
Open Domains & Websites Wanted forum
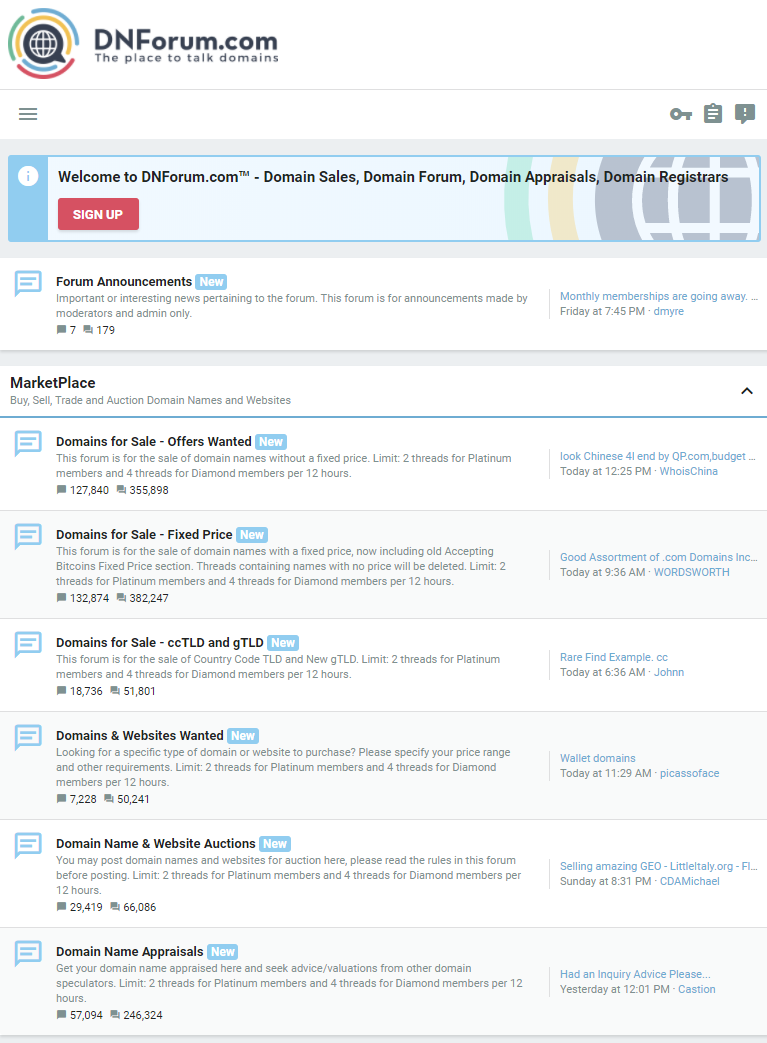coord(140,736)
